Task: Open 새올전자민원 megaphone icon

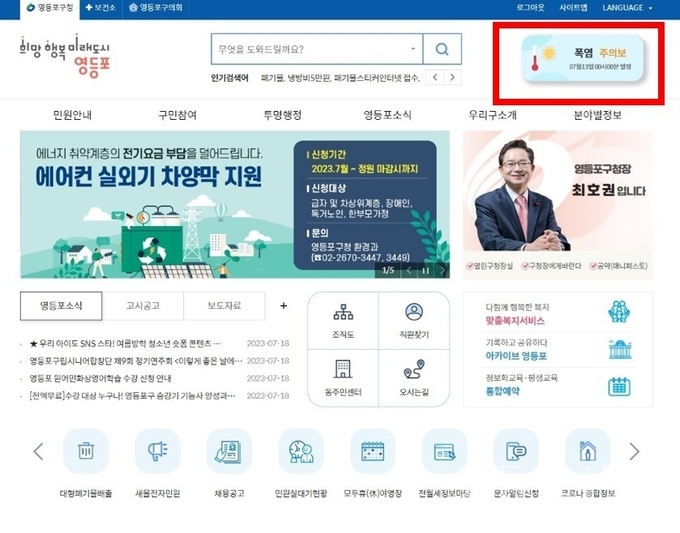Action: (x=157, y=452)
